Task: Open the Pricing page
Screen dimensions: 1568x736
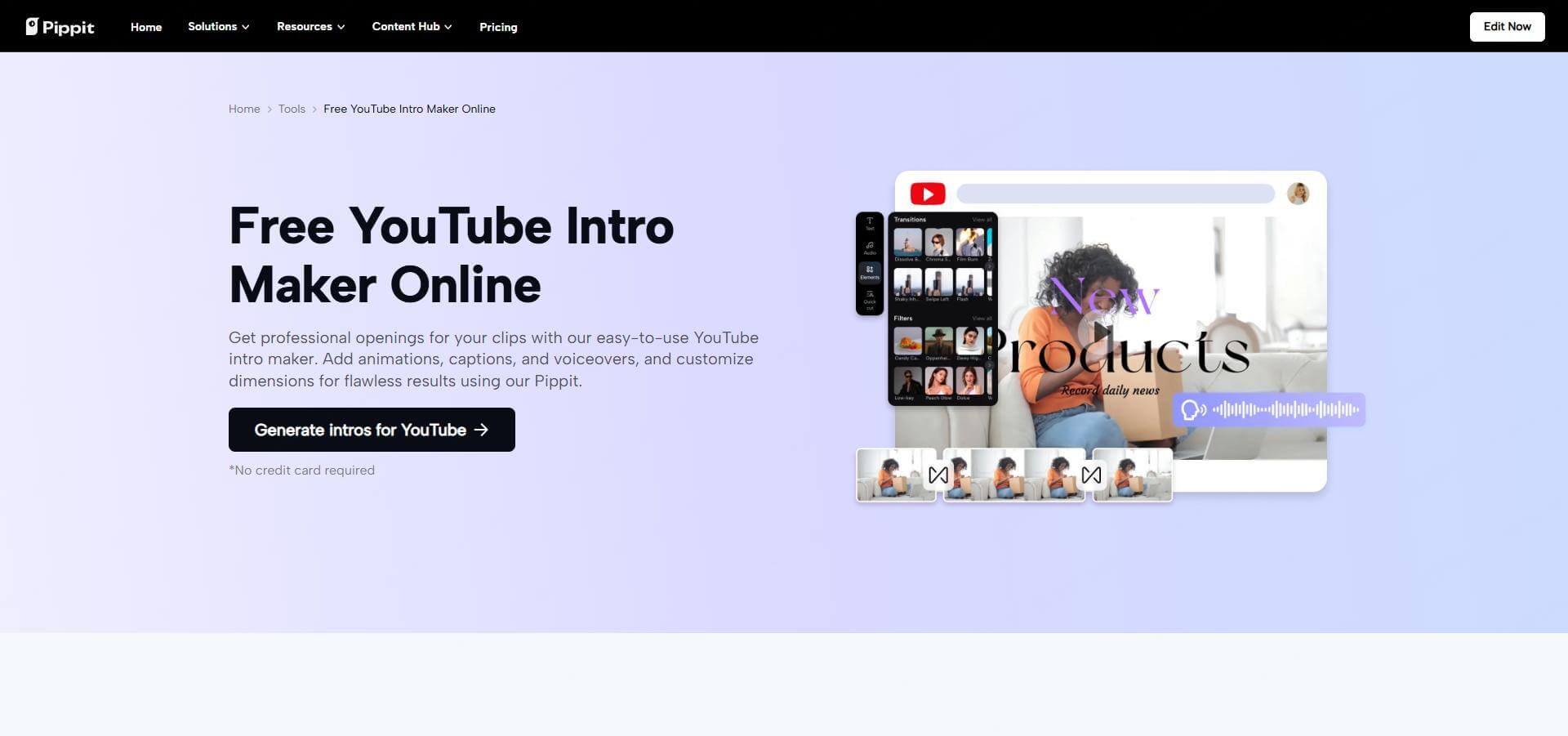Action: [498, 26]
